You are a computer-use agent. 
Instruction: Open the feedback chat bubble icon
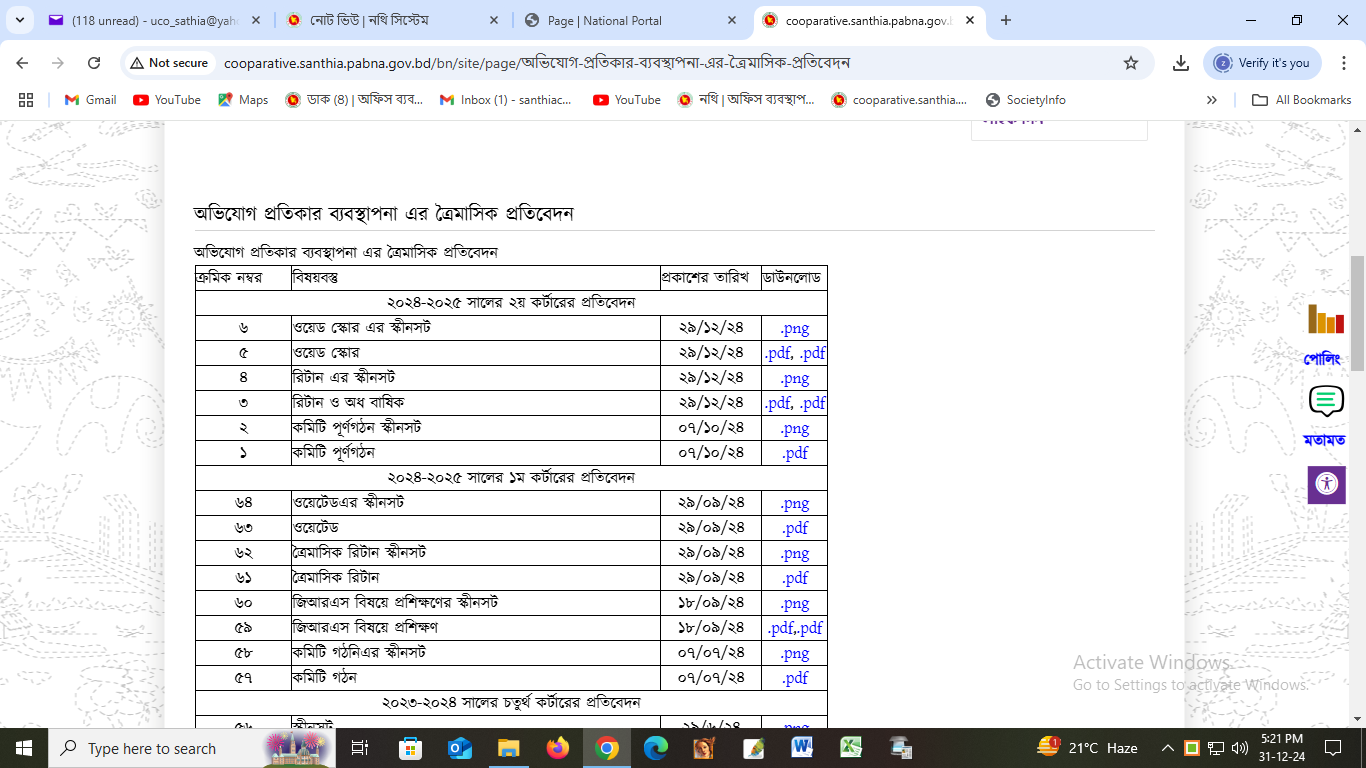(x=1325, y=401)
